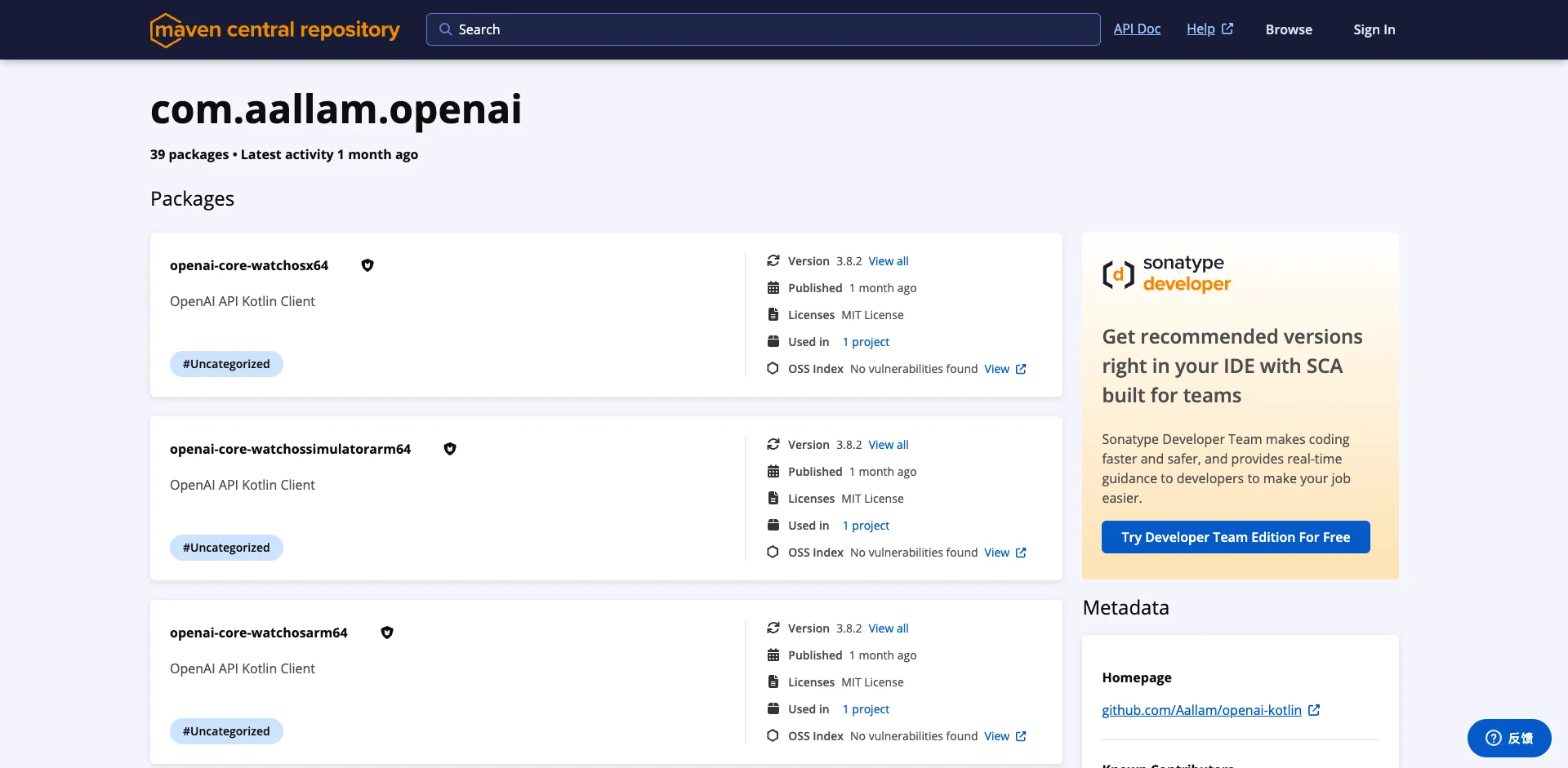
Task: Open the openai-core-watchosarm64 package
Action: coord(259,633)
